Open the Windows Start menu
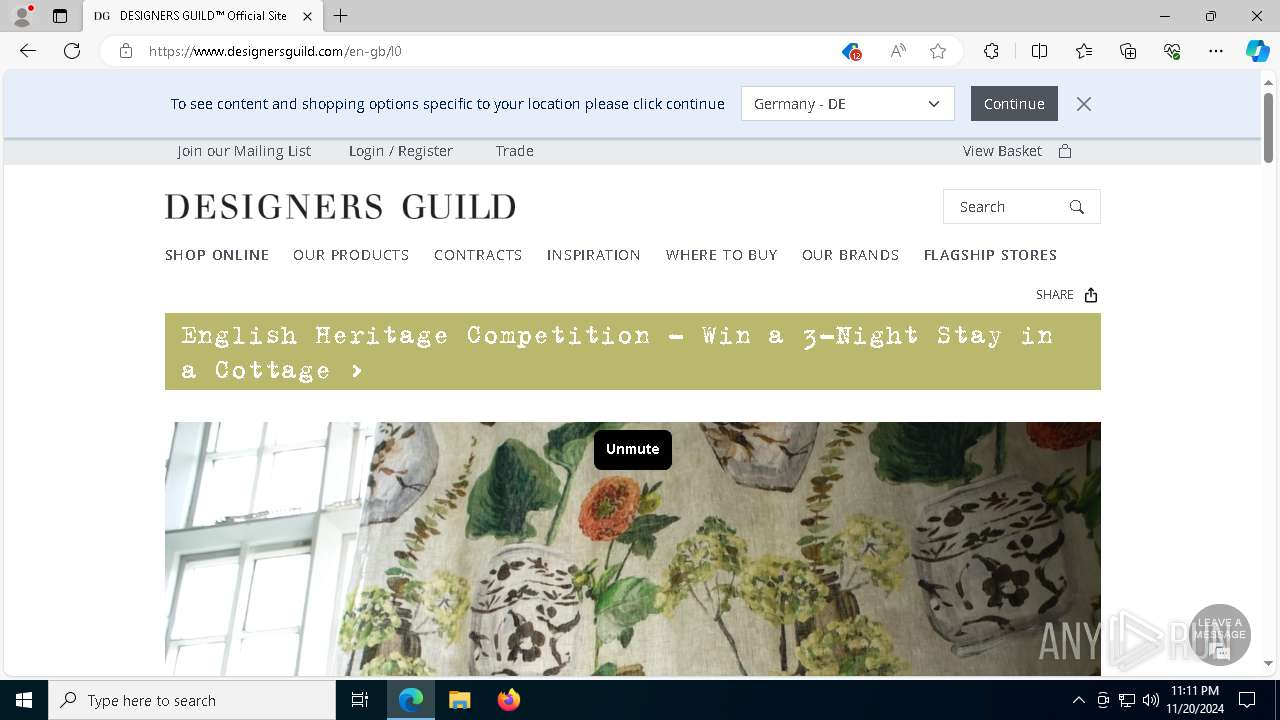The height and width of the screenshot is (720, 1280). [x=24, y=700]
